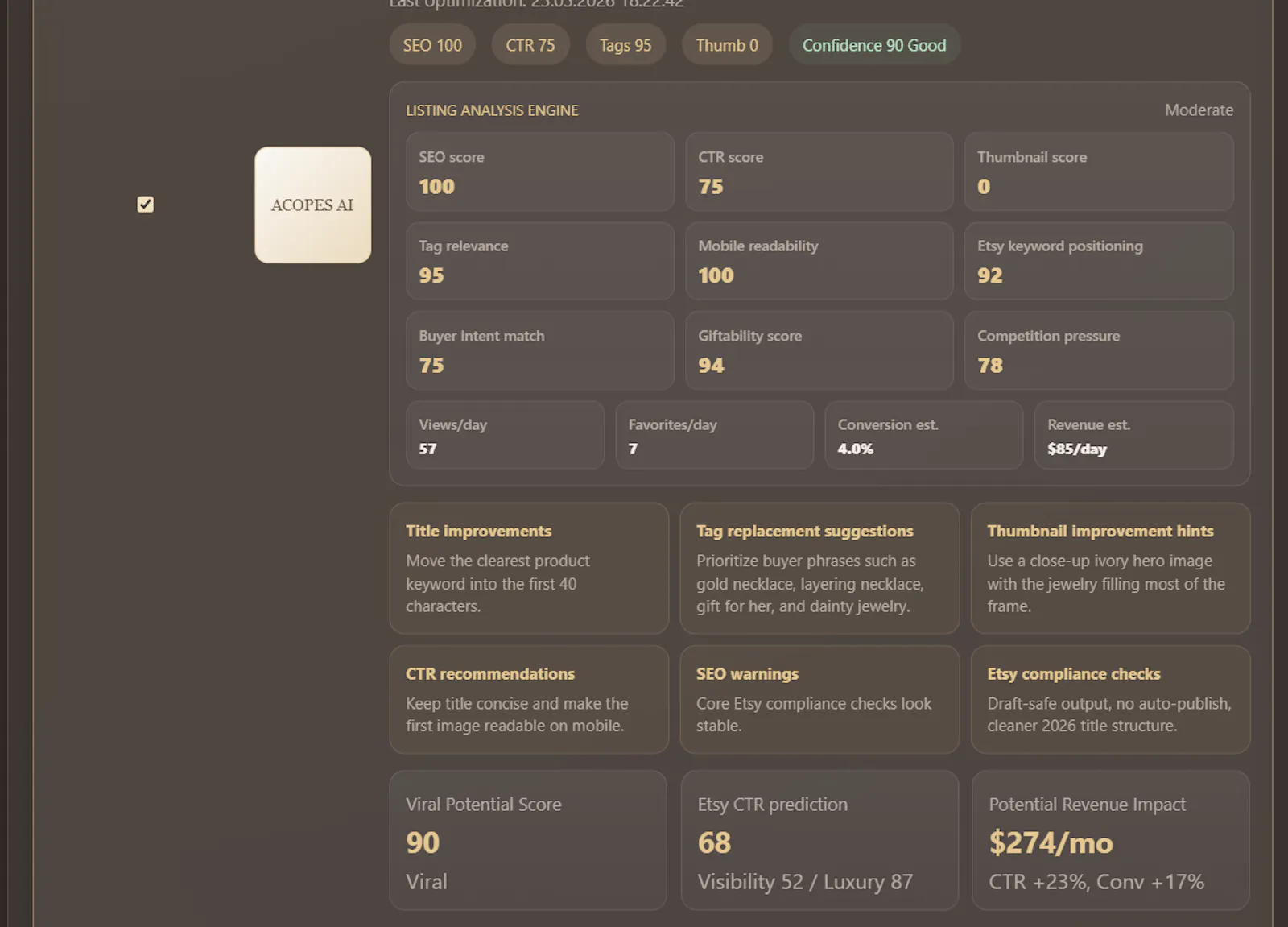Select the Buyer intent match card
The image size is (1288, 927).
(540, 350)
